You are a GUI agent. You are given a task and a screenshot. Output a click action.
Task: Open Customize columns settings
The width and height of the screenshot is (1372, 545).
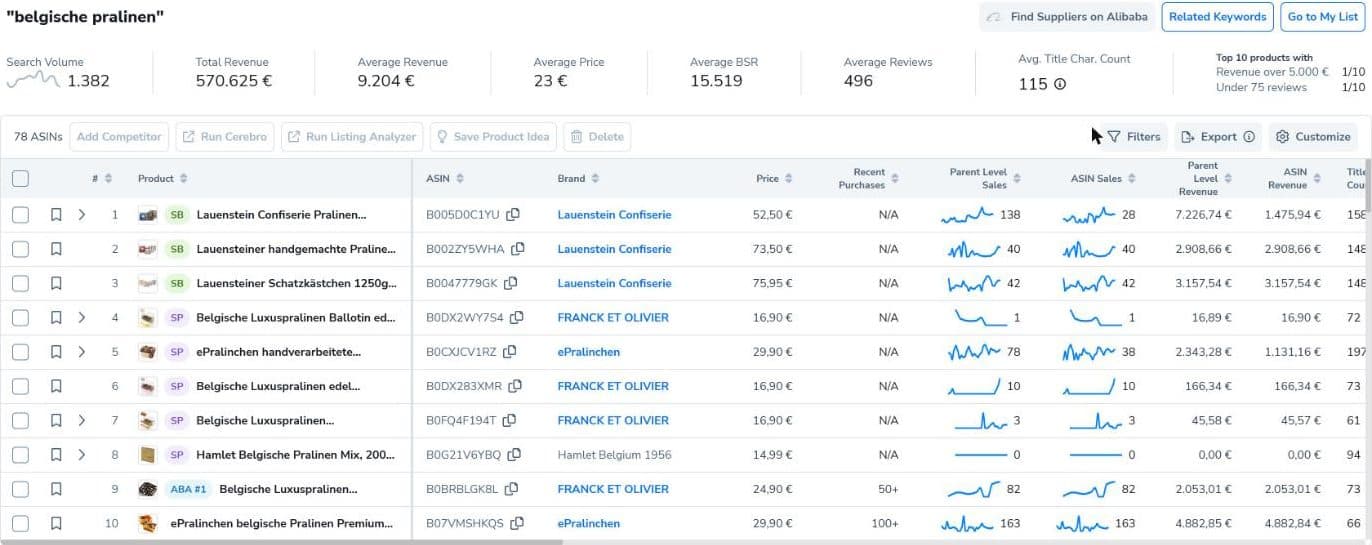tap(1313, 137)
